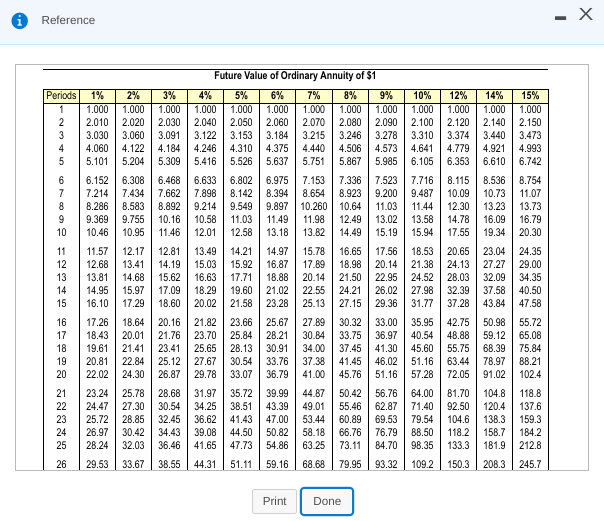Click the value 21.58 in the 5% column
This screenshot has height=521, width=604.
[x=241, y=303]
